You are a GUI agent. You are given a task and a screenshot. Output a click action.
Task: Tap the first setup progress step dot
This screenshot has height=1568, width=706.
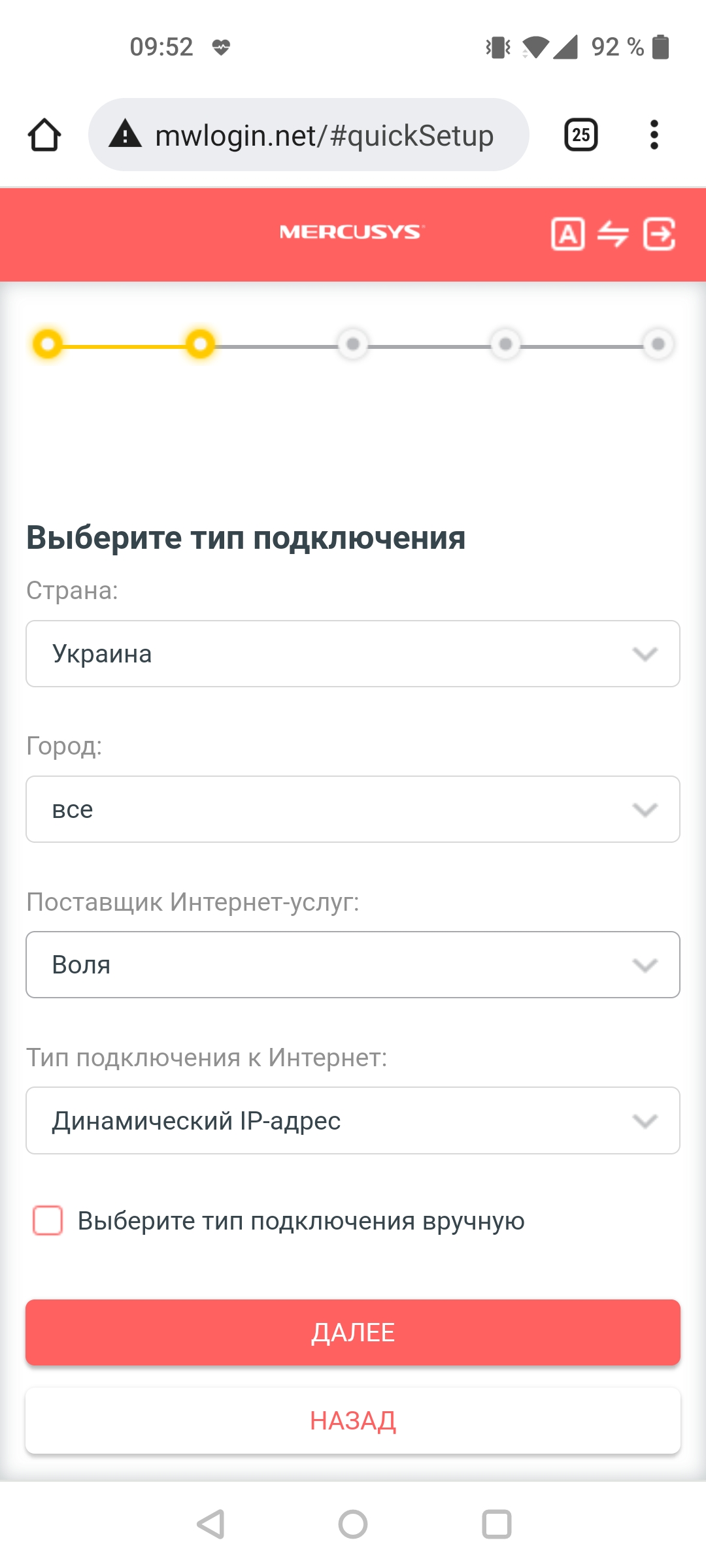(48, 344)
